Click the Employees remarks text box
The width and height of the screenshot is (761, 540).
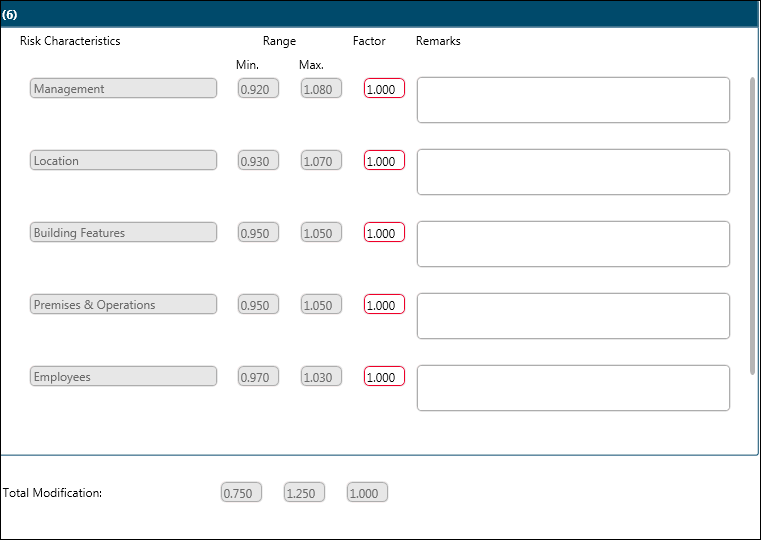pos(573,388)
